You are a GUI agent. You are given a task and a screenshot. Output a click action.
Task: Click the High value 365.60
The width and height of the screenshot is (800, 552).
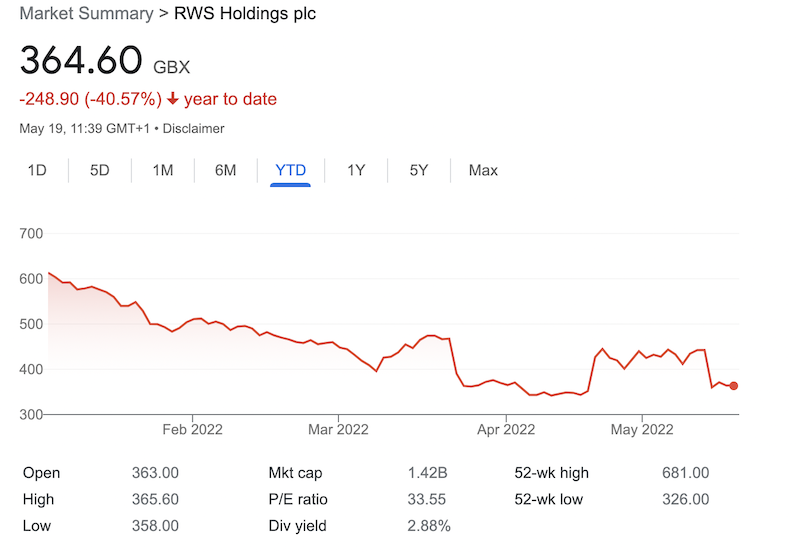(x=155, y=499)
